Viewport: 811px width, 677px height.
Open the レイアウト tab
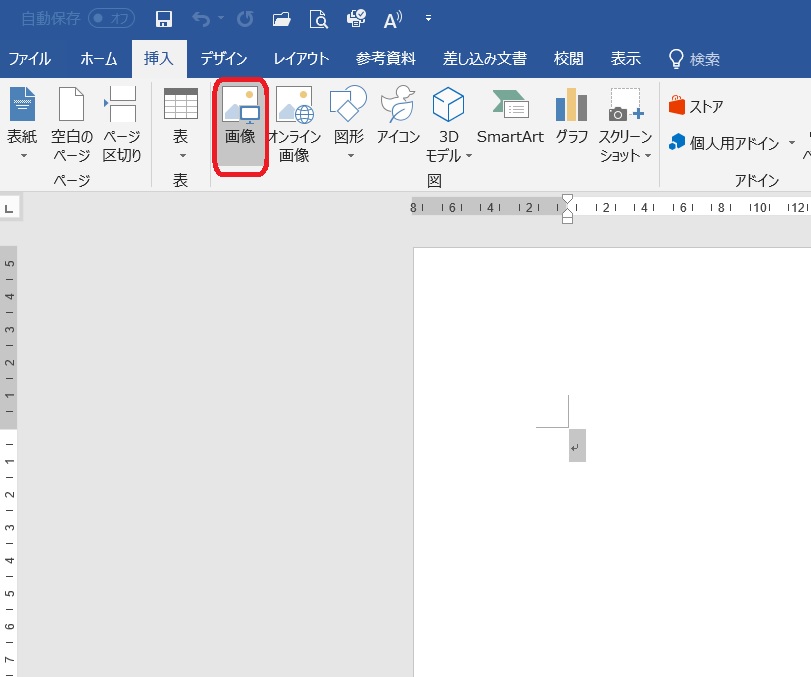coord(301,59)
